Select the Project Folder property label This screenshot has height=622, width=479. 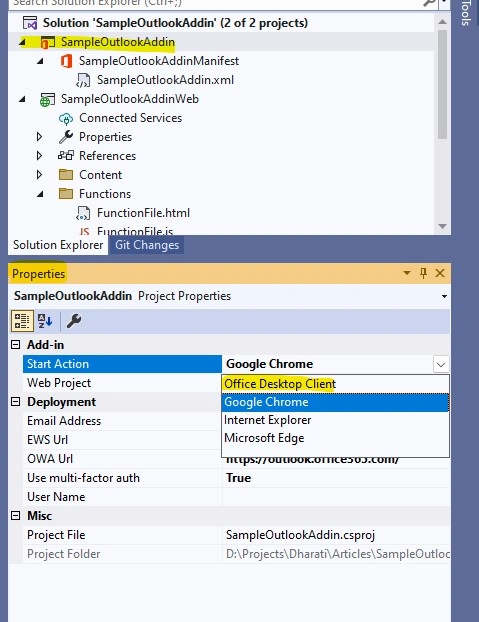coord(63,554)
